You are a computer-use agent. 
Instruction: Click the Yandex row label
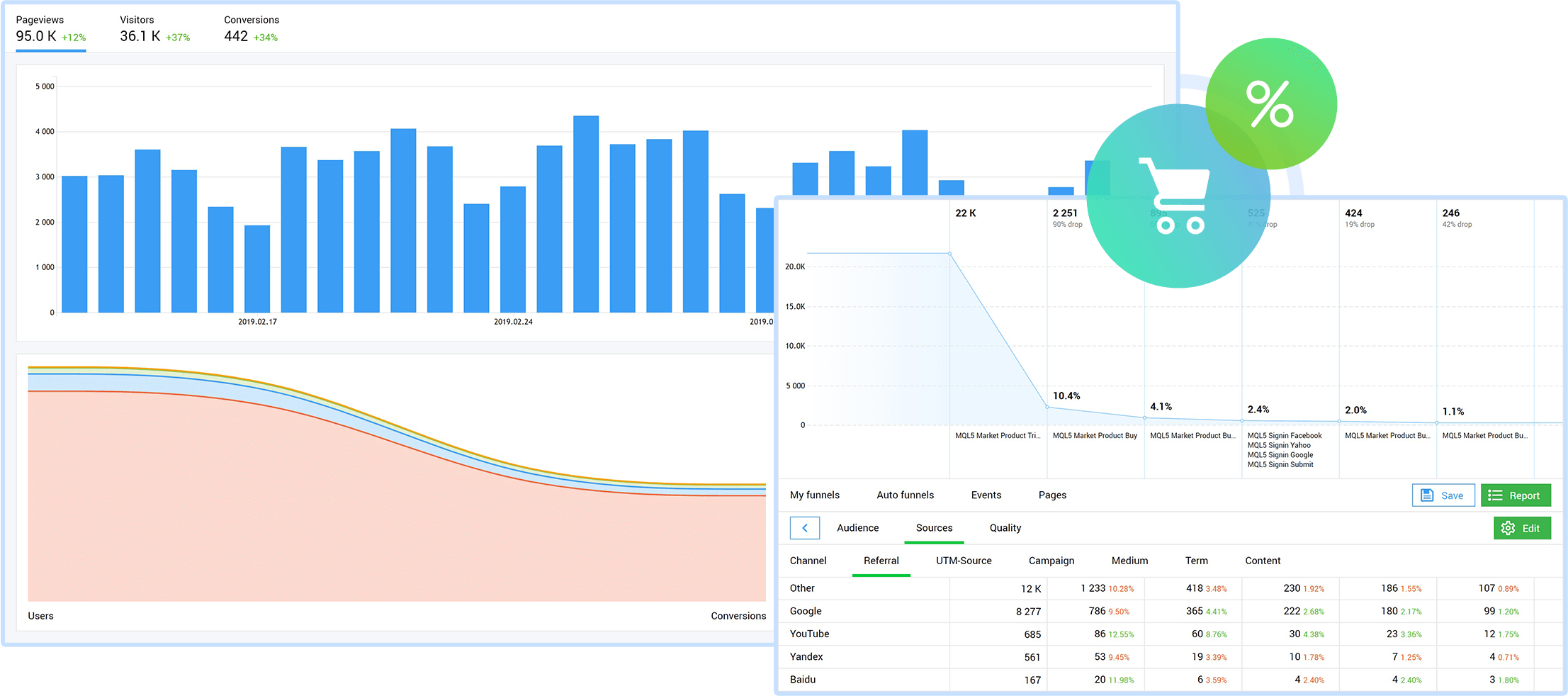806,656
